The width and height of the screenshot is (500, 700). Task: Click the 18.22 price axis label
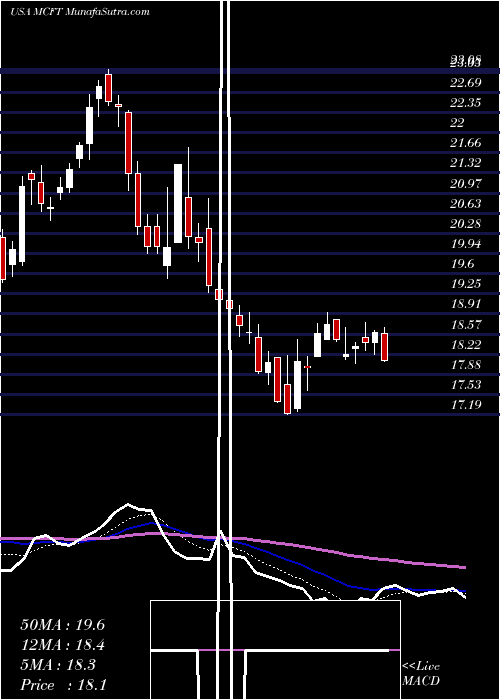(x=466, y=345)
